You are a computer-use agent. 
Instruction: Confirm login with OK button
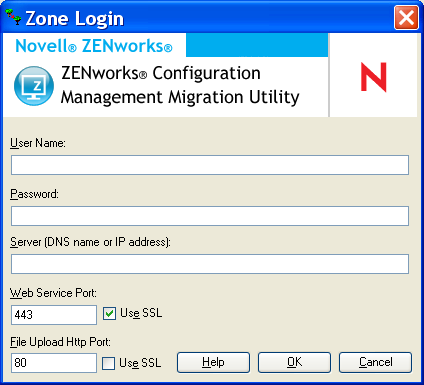294,362
